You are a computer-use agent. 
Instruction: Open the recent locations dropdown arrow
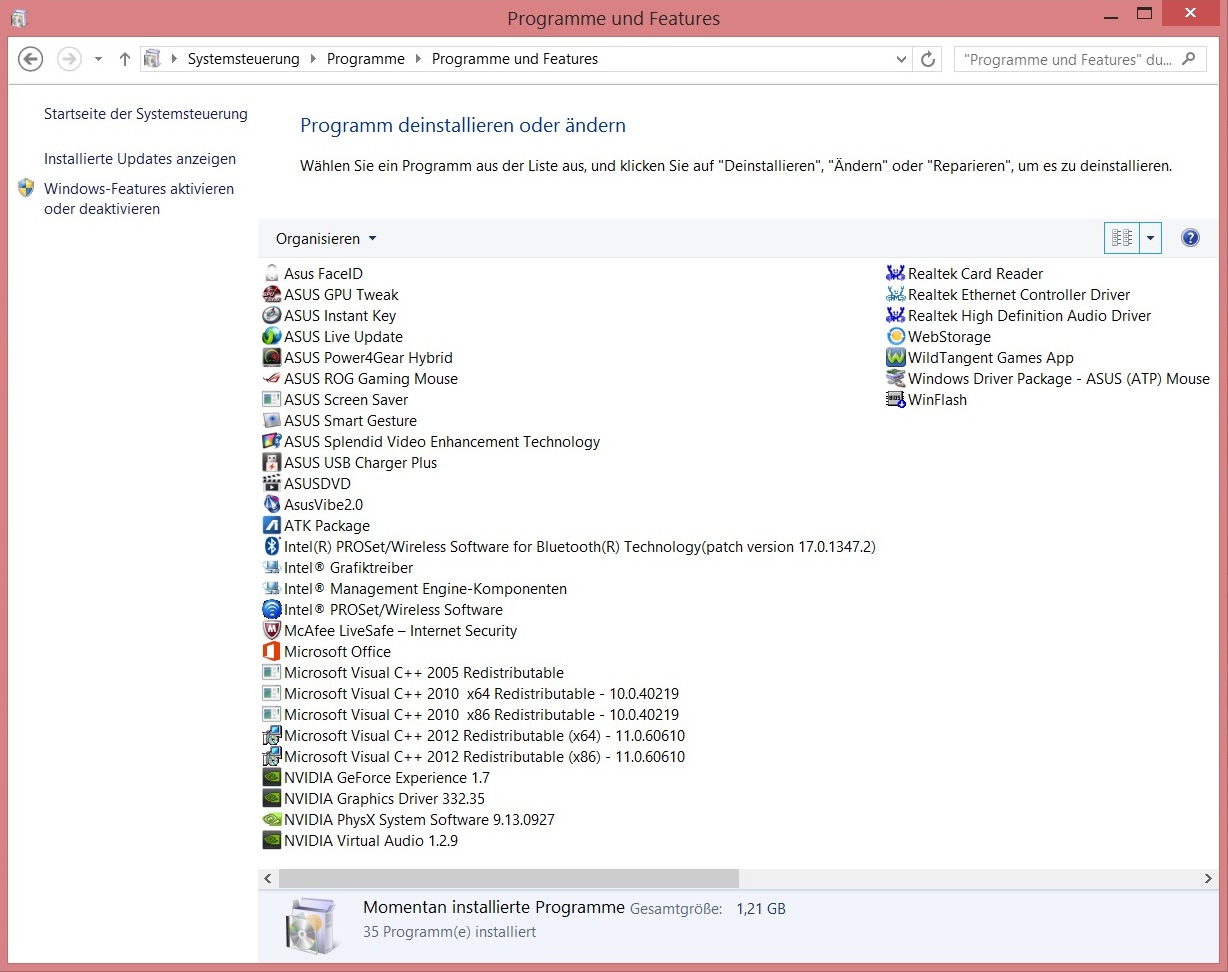98,59
